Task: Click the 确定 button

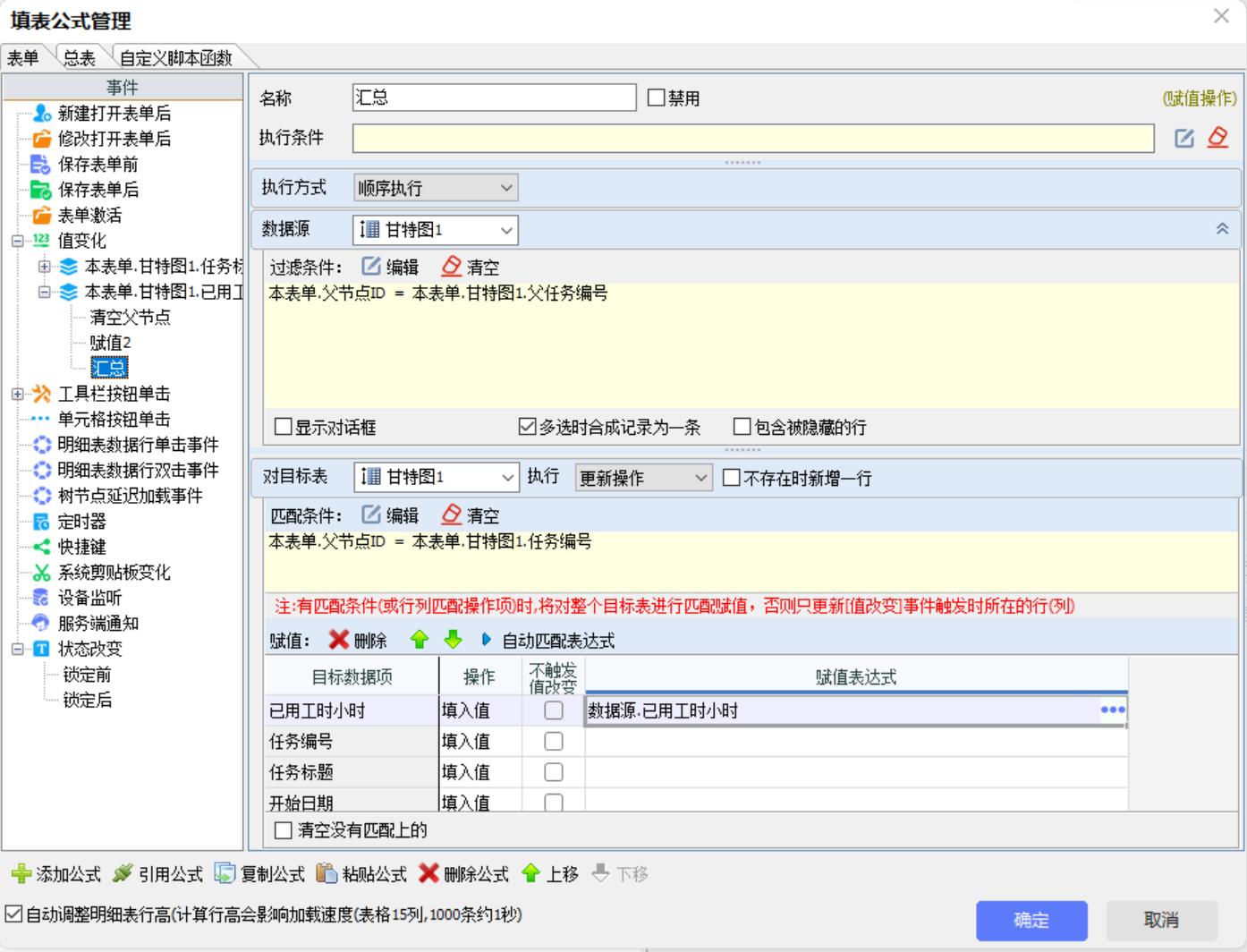Action: coord(1031,920)
